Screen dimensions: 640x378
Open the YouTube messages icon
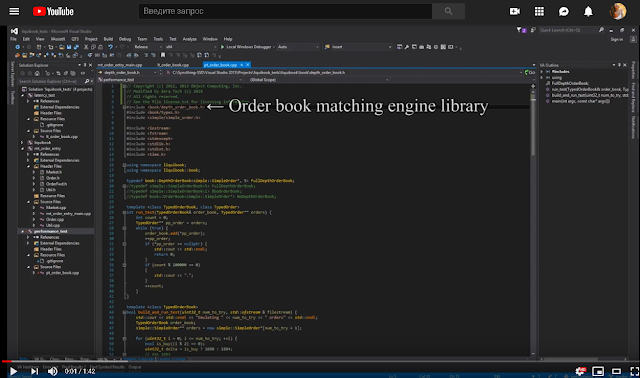pos(564,11)
